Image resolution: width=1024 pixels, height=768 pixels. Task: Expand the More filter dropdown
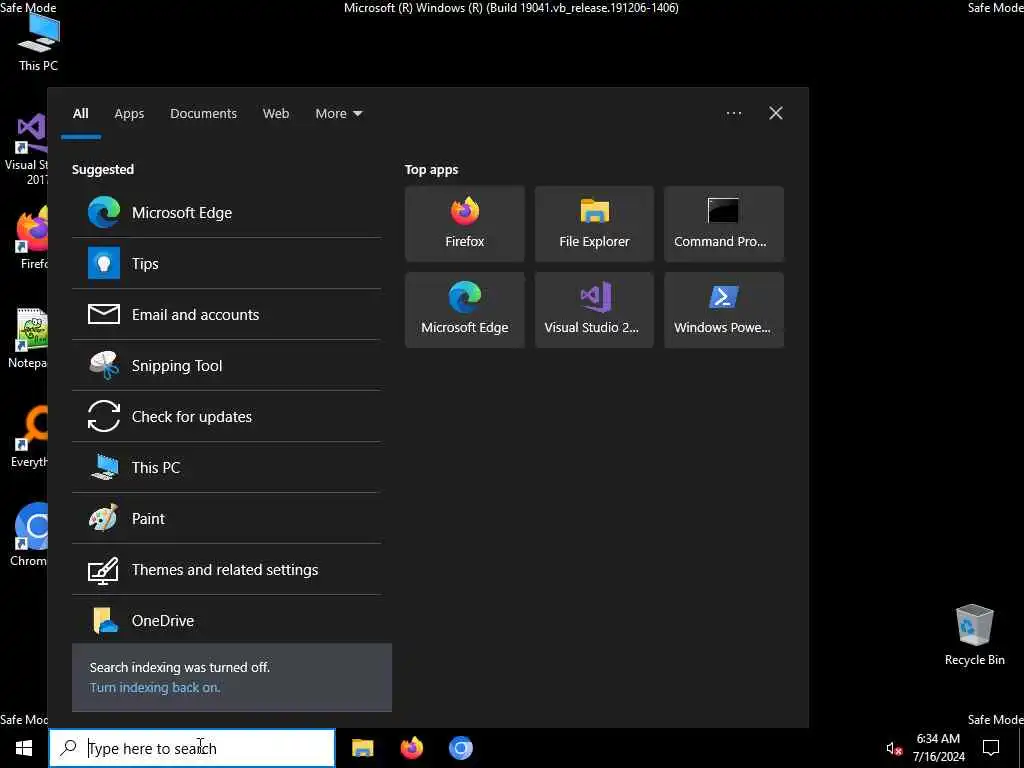338,114
